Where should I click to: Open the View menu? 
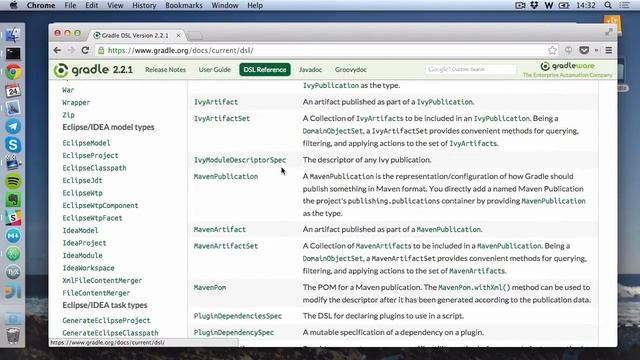click(x=115, y=5)
